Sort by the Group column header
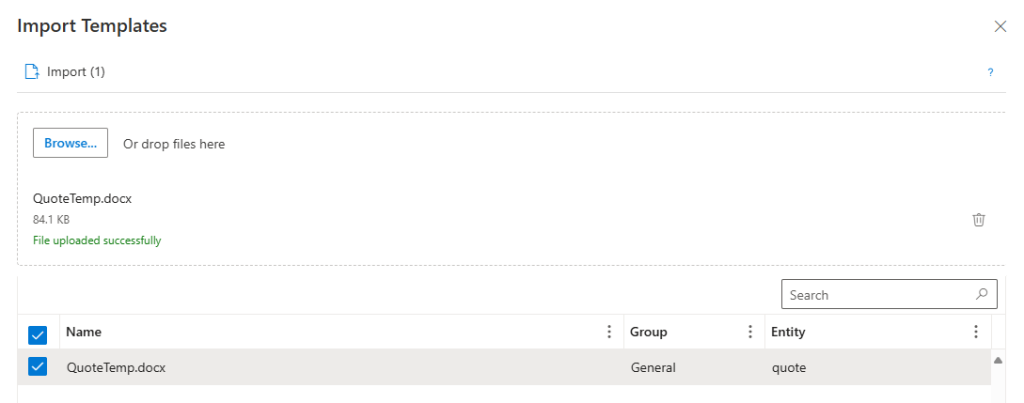The height and width of the screenshot is (403, 1024). point(648,332)
